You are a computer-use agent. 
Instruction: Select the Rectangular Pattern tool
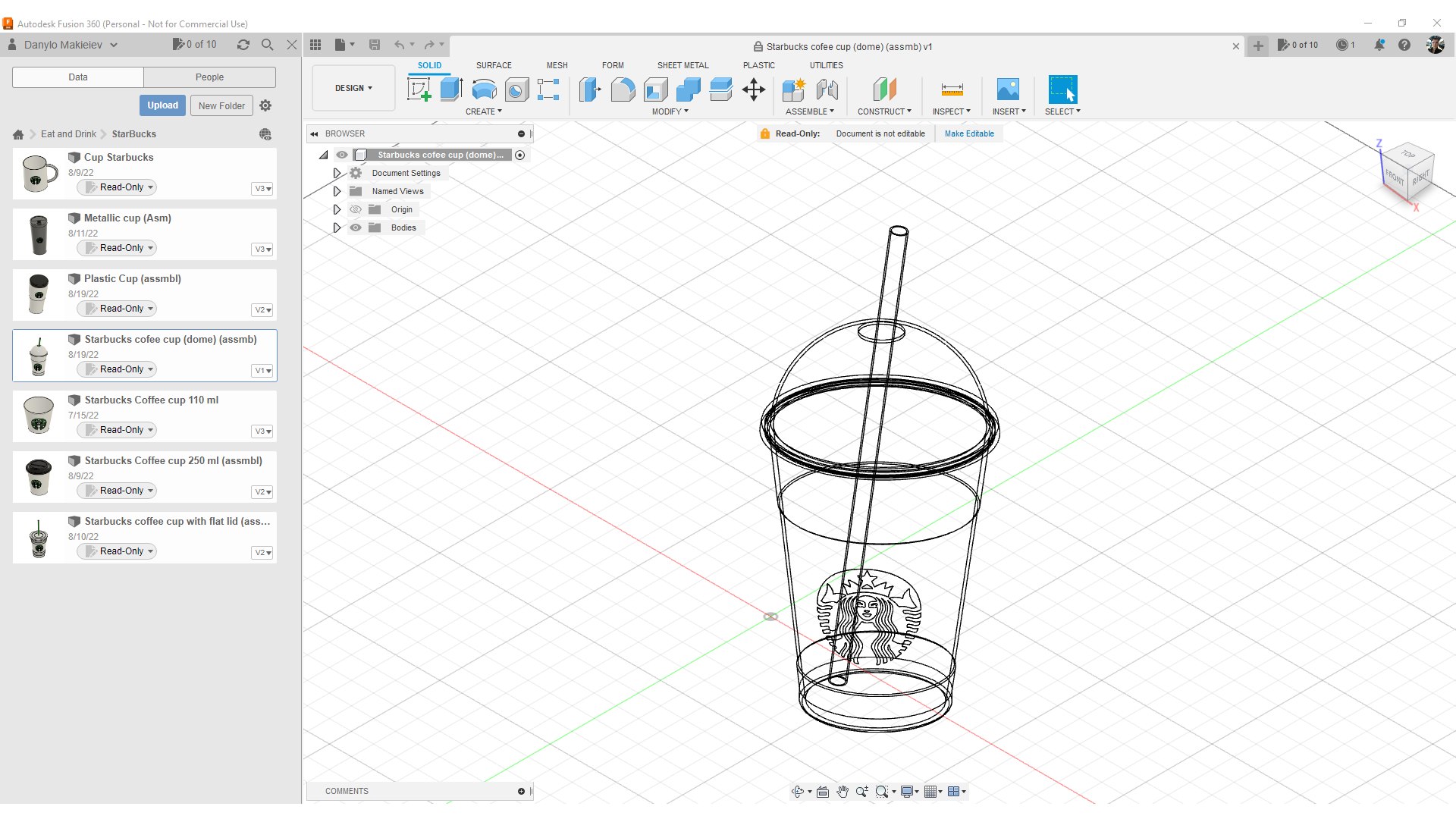548,89
